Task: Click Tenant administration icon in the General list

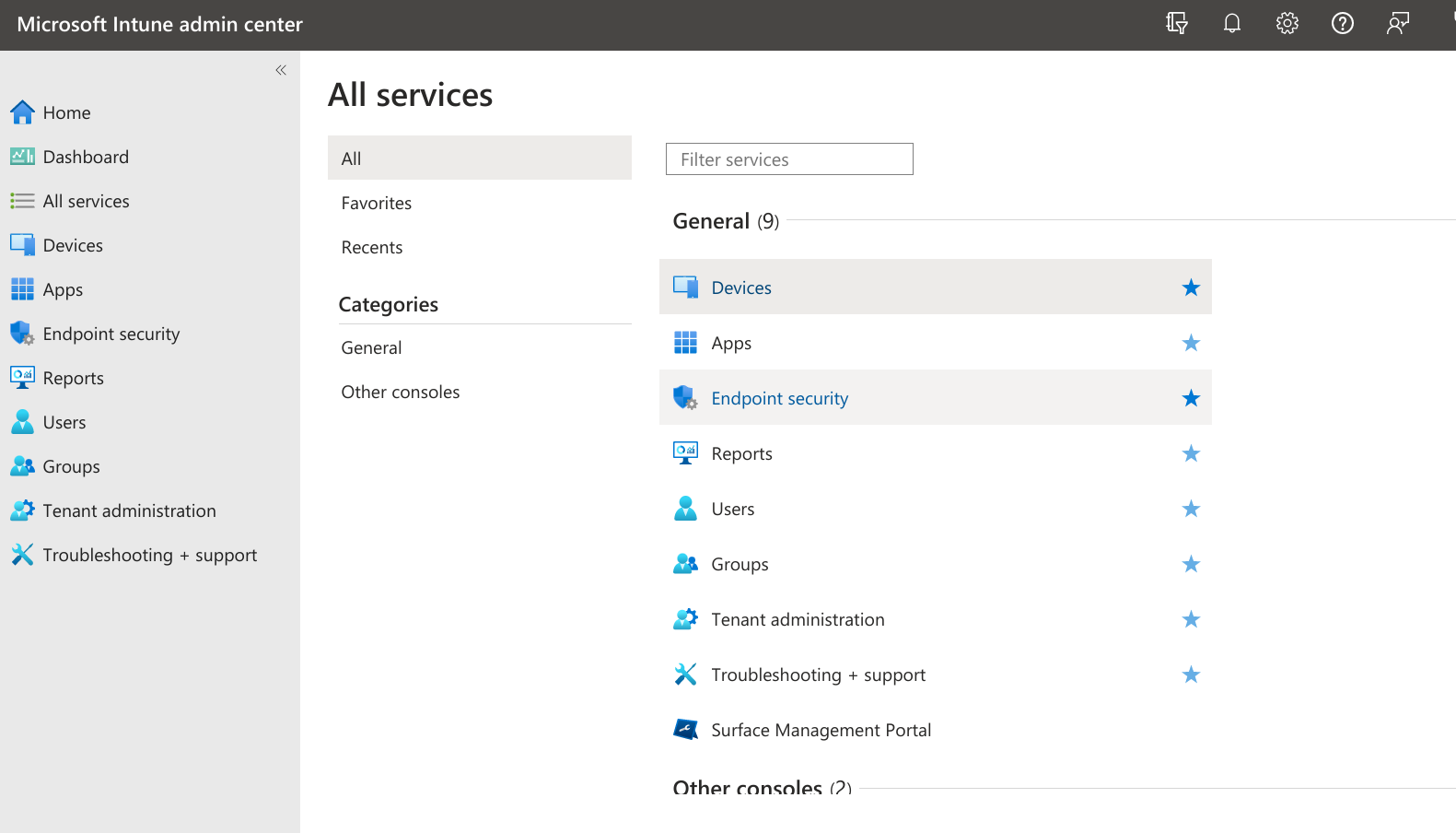Action: [685, 619]
